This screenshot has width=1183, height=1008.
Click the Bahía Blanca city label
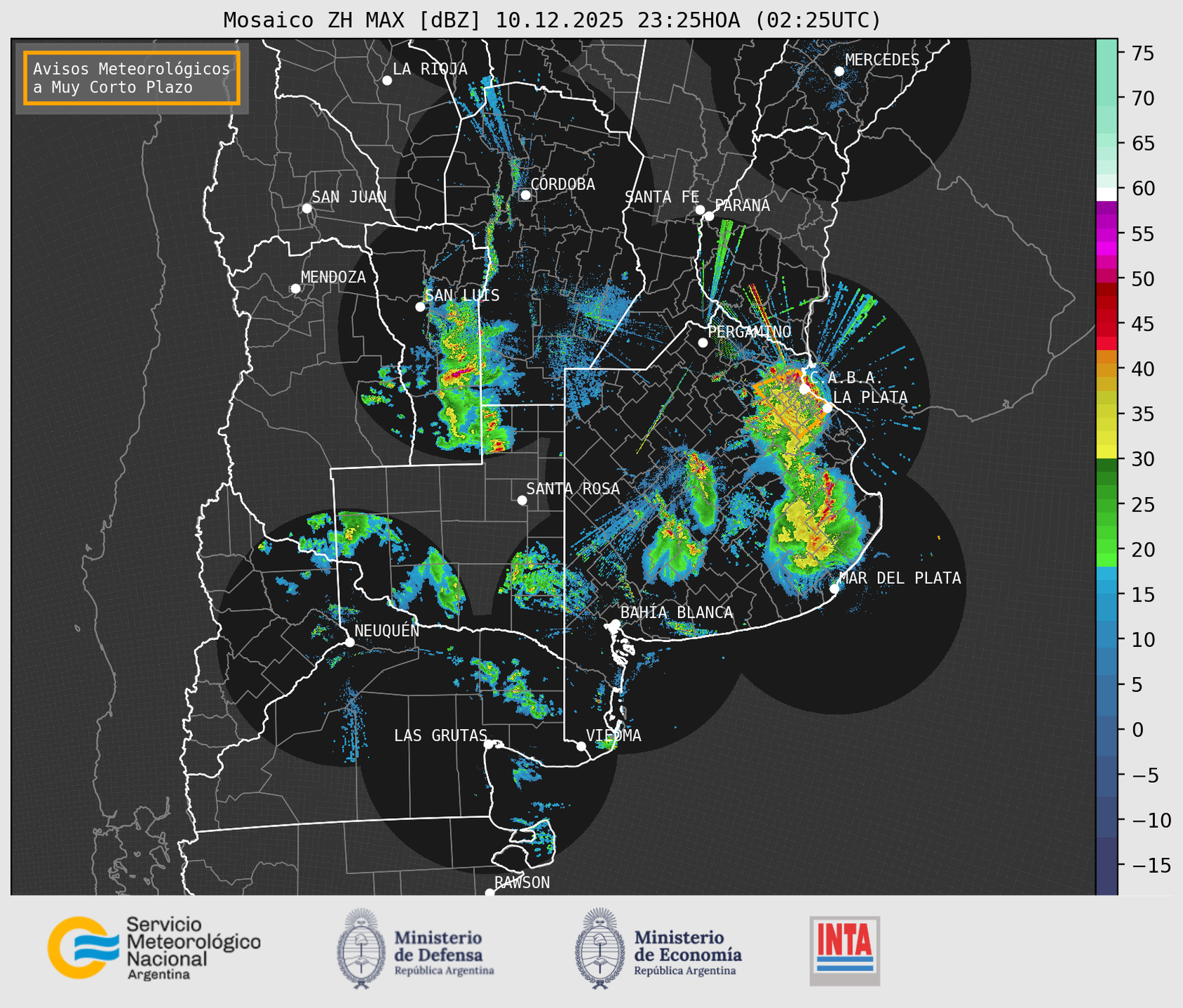pos(676,613)
